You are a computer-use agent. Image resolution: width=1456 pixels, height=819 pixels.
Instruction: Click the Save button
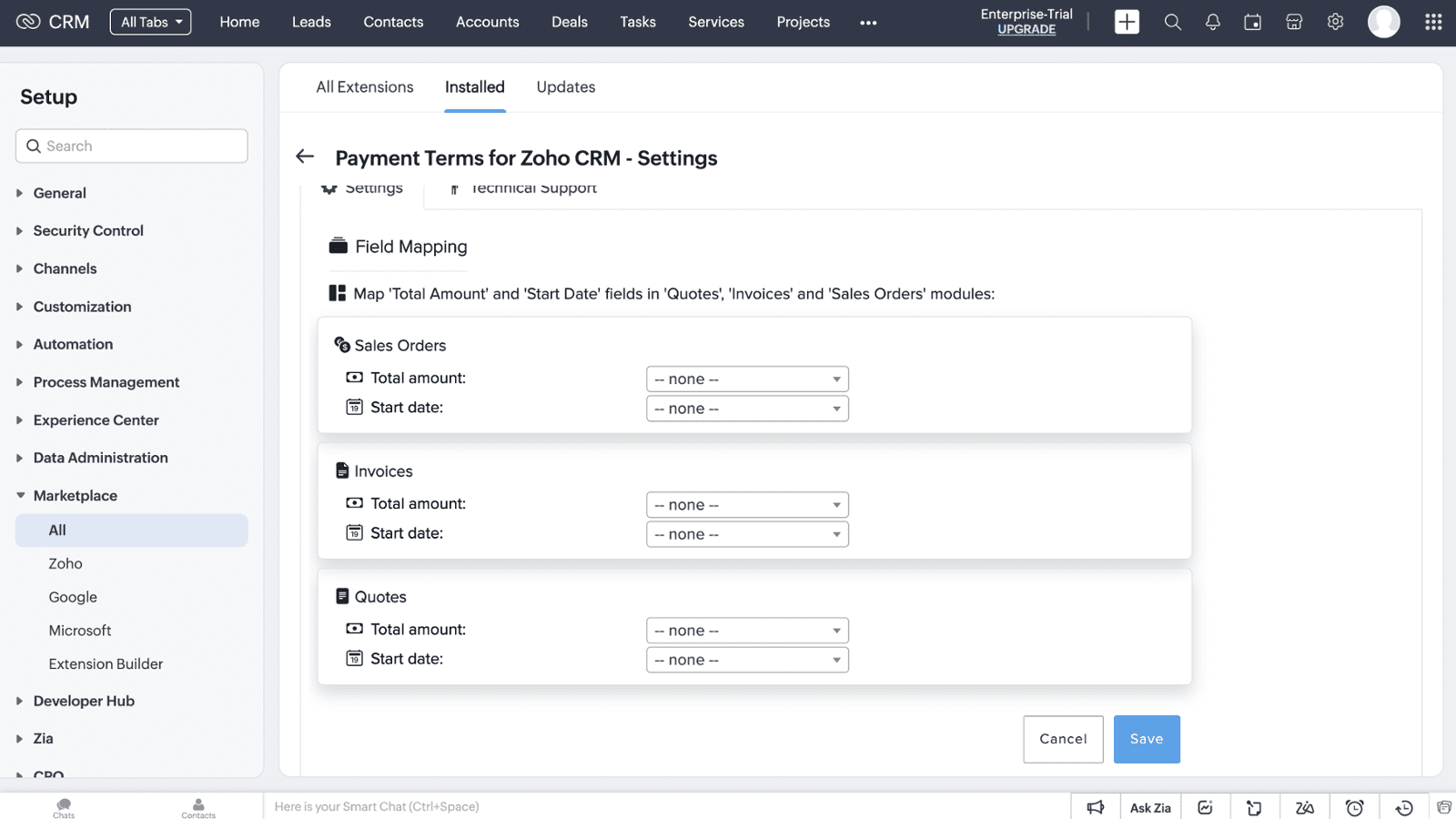tap(1146, 739)
